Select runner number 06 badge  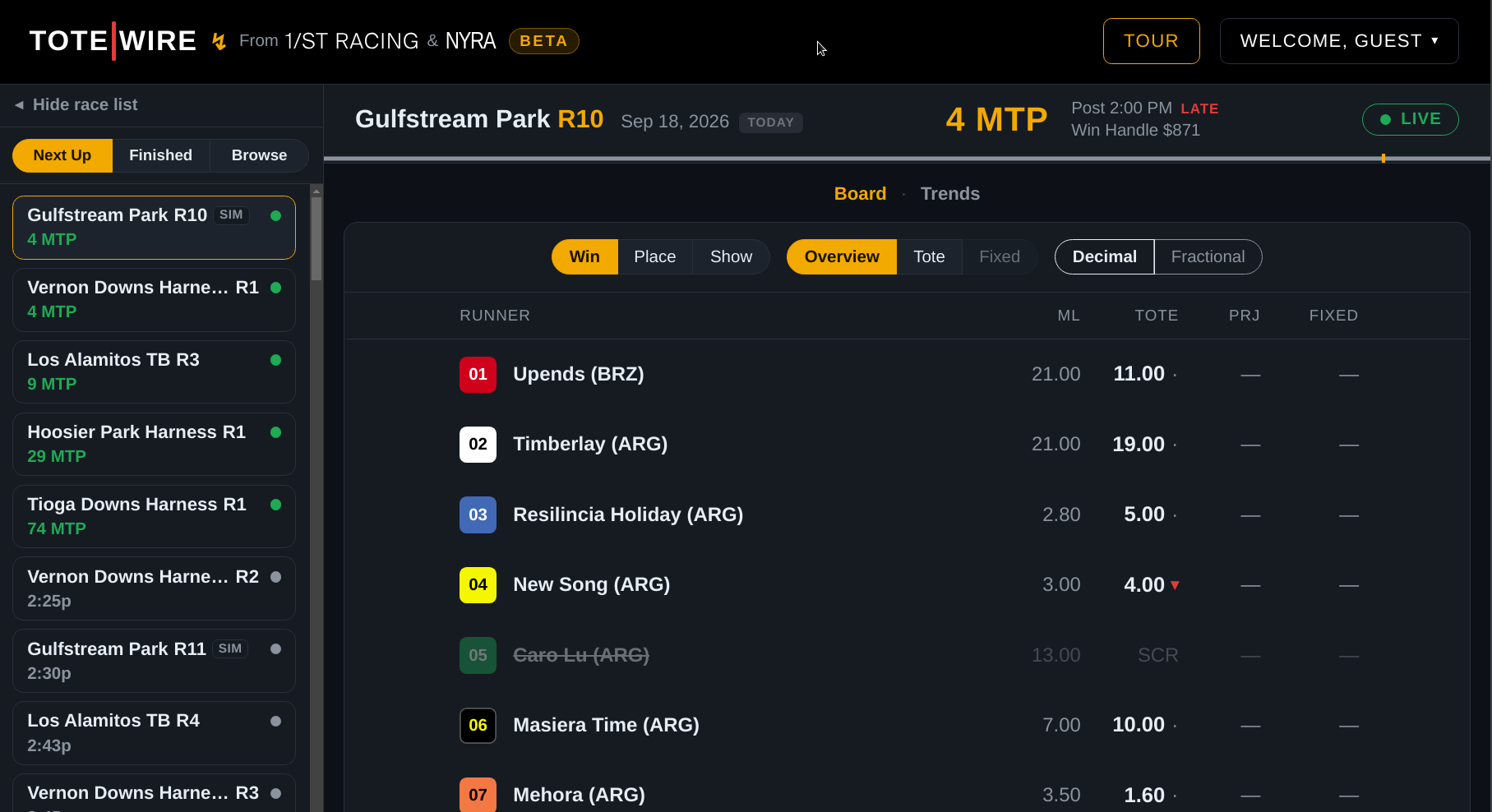click(x=478, y=726)
